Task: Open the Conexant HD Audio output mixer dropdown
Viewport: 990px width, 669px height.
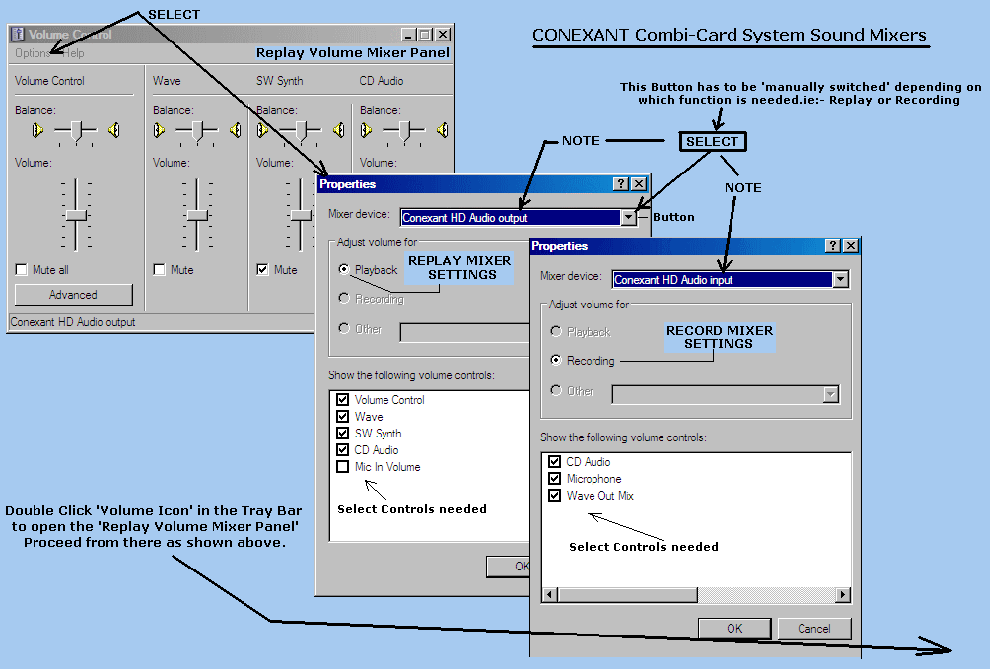Action: tap(629, 218)
